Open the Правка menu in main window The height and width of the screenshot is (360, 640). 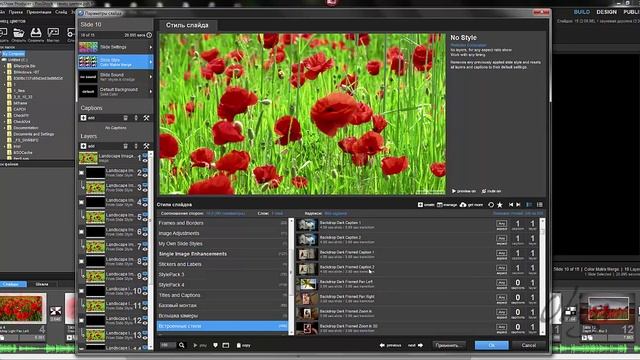[16, 12]
